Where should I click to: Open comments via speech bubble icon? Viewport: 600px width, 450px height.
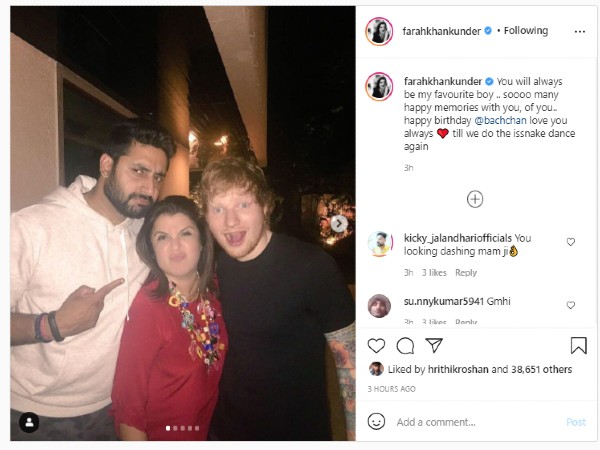tap(405, 345)
